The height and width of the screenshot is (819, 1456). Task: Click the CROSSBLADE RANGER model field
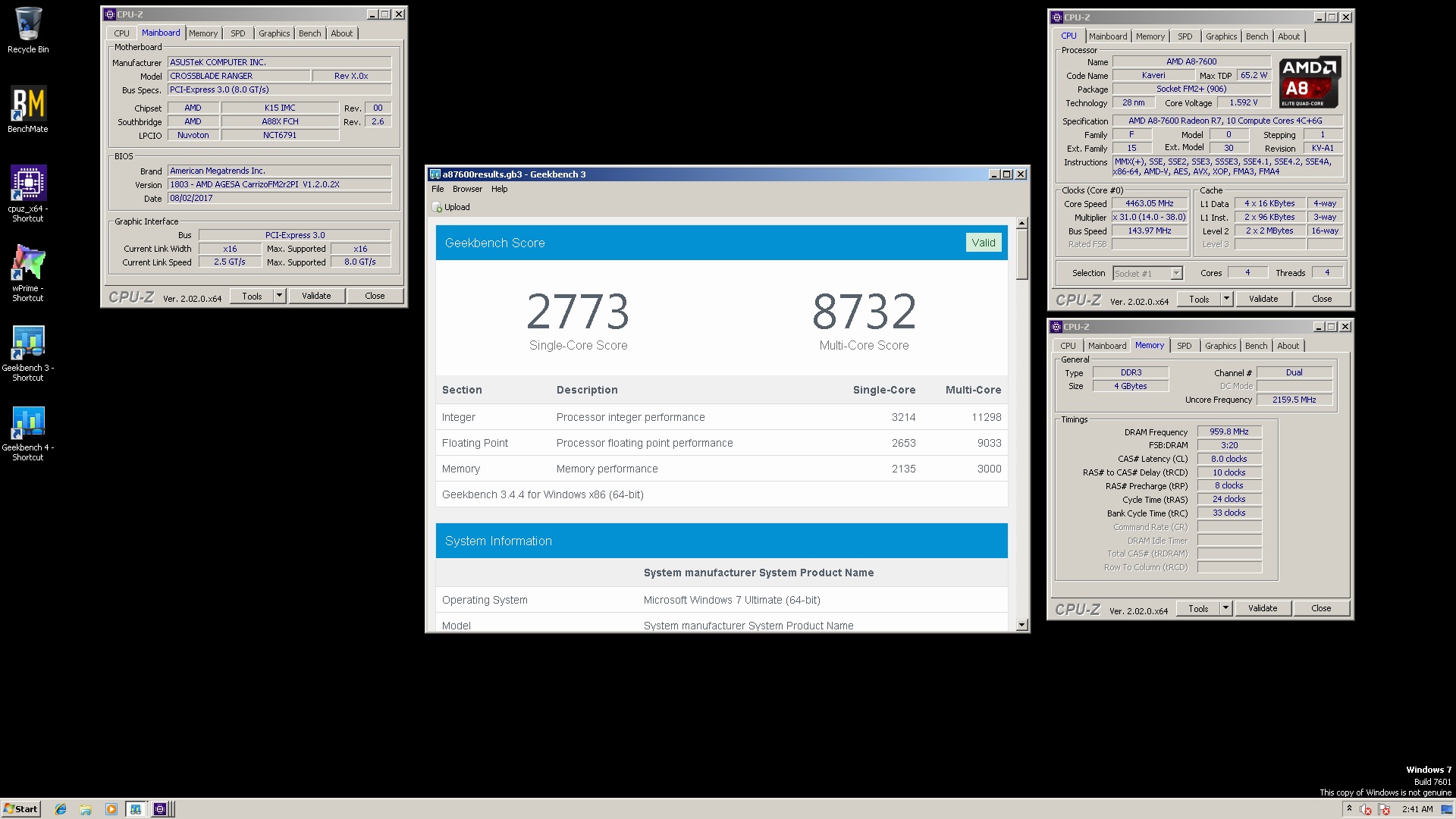pyautogui.click(x=239, y=76)
